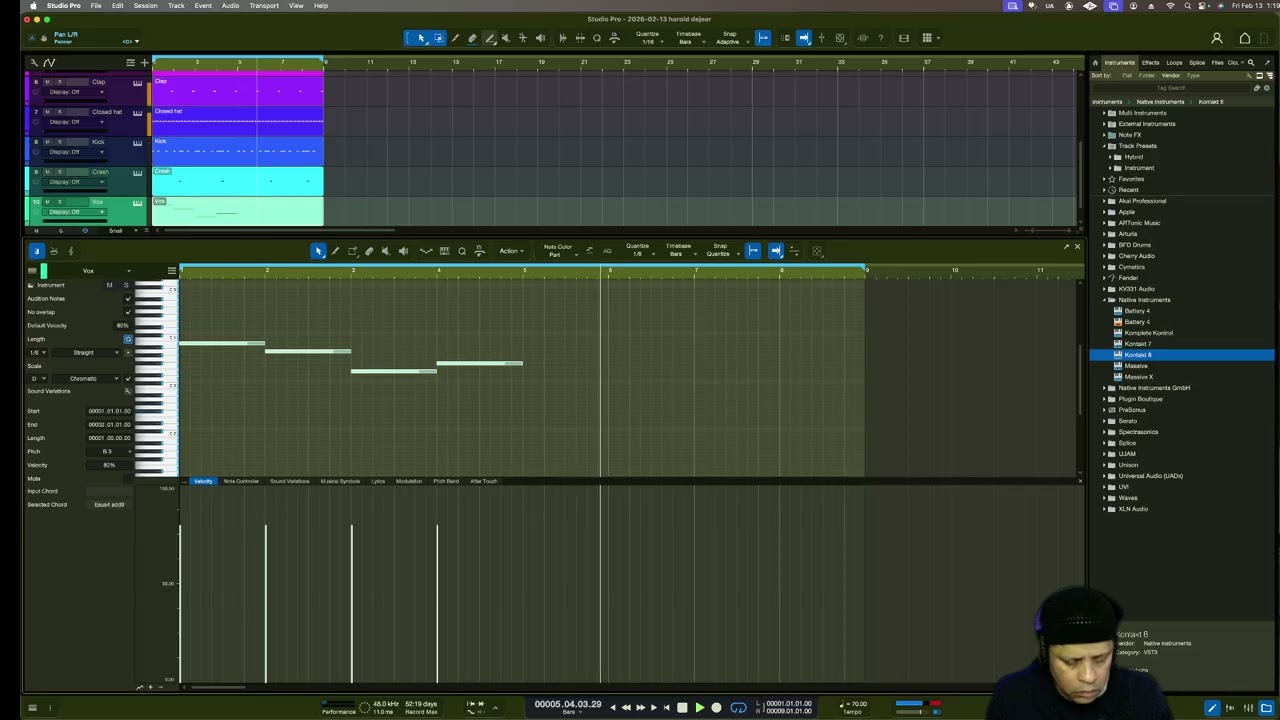Viewport: 1280px width, 720px height.
Task: Open Display dropdown on Clap track
Action: [x=76, y=92]
